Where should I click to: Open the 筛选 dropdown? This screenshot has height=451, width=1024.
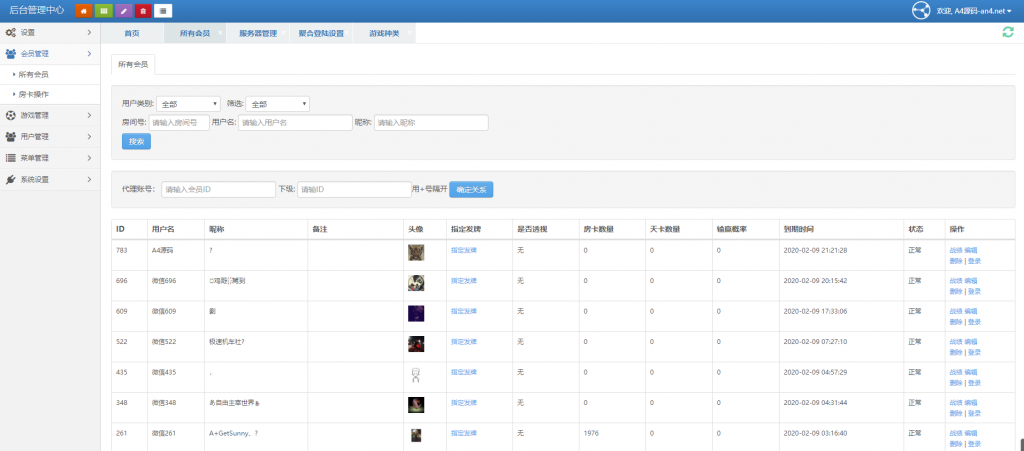pyautogui.click(x=278, y=104)
